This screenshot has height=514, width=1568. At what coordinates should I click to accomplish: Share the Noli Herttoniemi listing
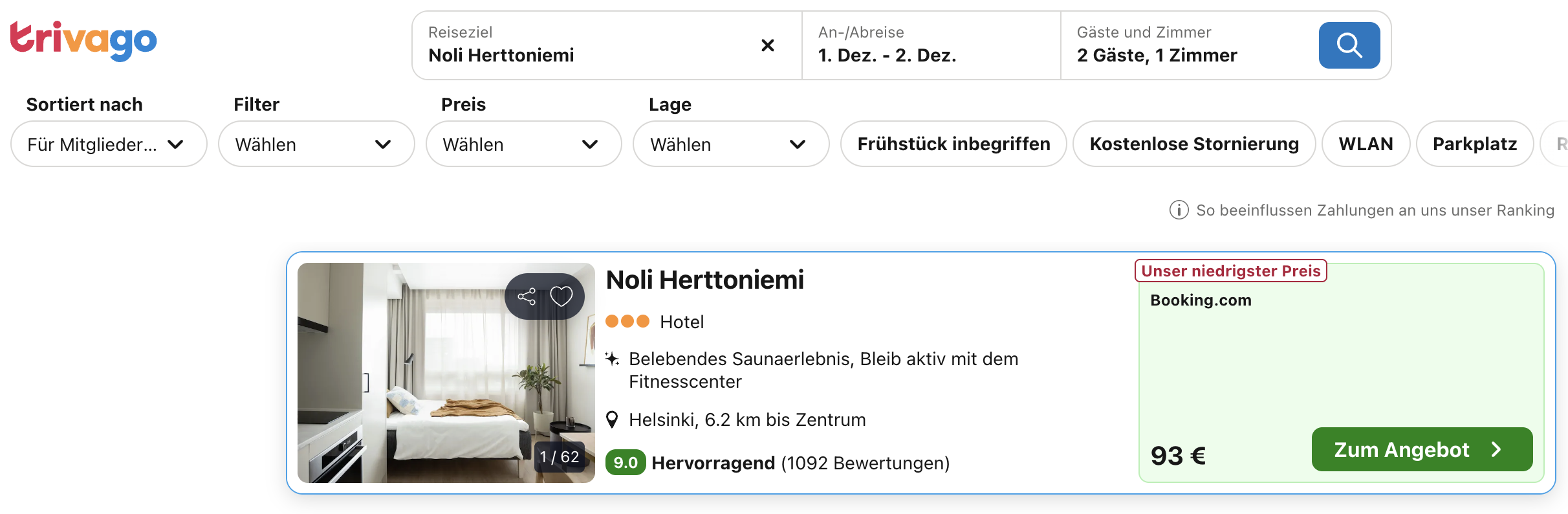point(527,296)
